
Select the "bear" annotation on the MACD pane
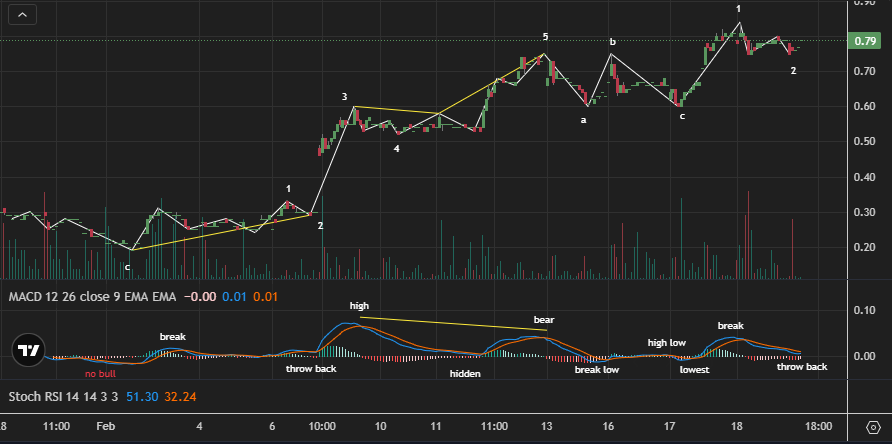click(544, 320)
